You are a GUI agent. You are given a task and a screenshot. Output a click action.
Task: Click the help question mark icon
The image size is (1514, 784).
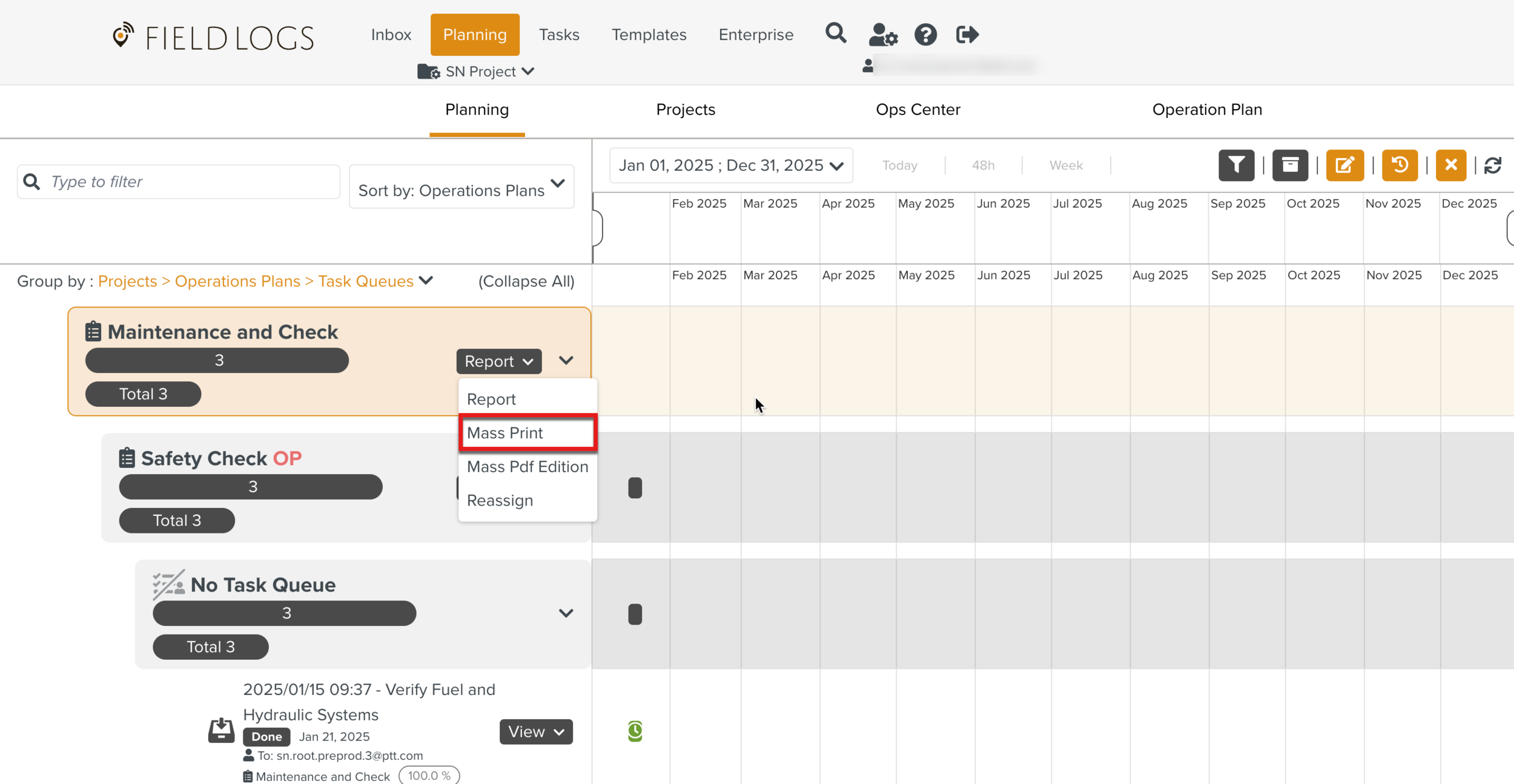[x=925, y=35]
